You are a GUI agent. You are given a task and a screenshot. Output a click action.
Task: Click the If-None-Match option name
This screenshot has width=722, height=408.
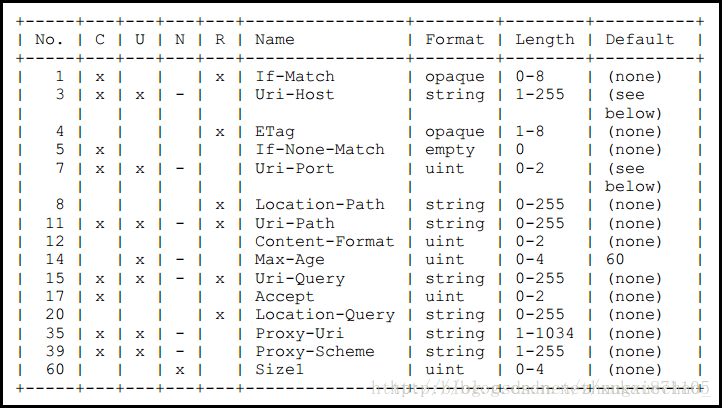[x=320, y=150]
